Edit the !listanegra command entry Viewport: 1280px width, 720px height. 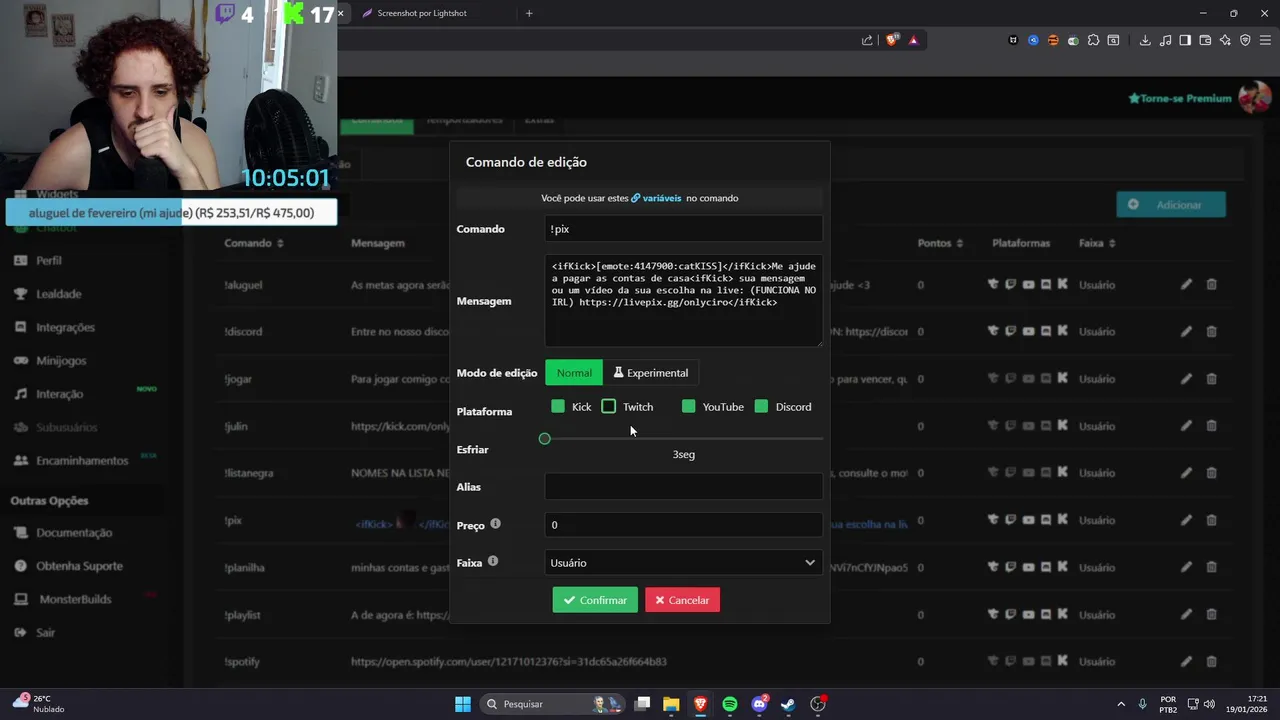(x=1186, y=473)
